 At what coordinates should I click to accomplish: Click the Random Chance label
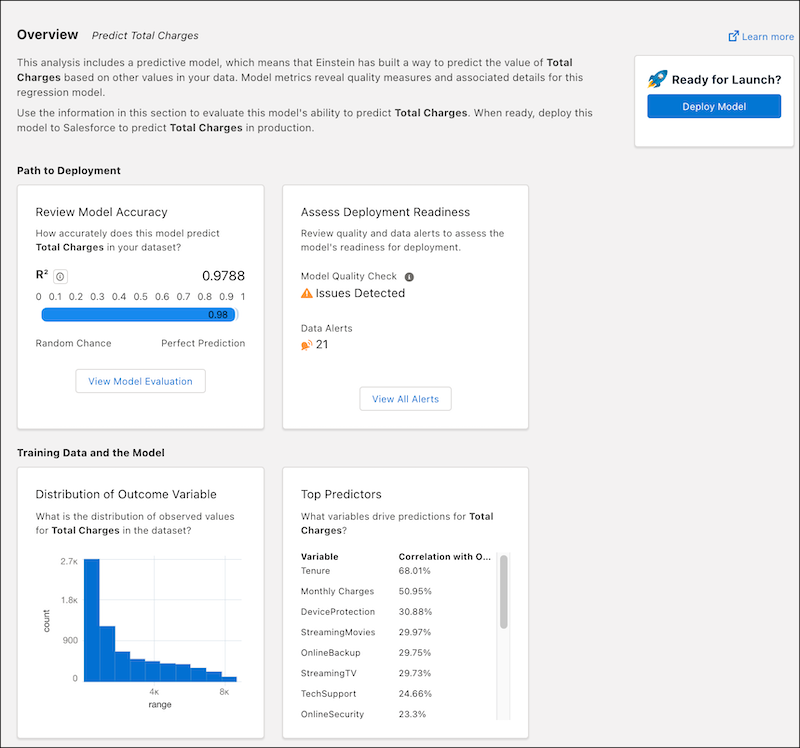73,343
